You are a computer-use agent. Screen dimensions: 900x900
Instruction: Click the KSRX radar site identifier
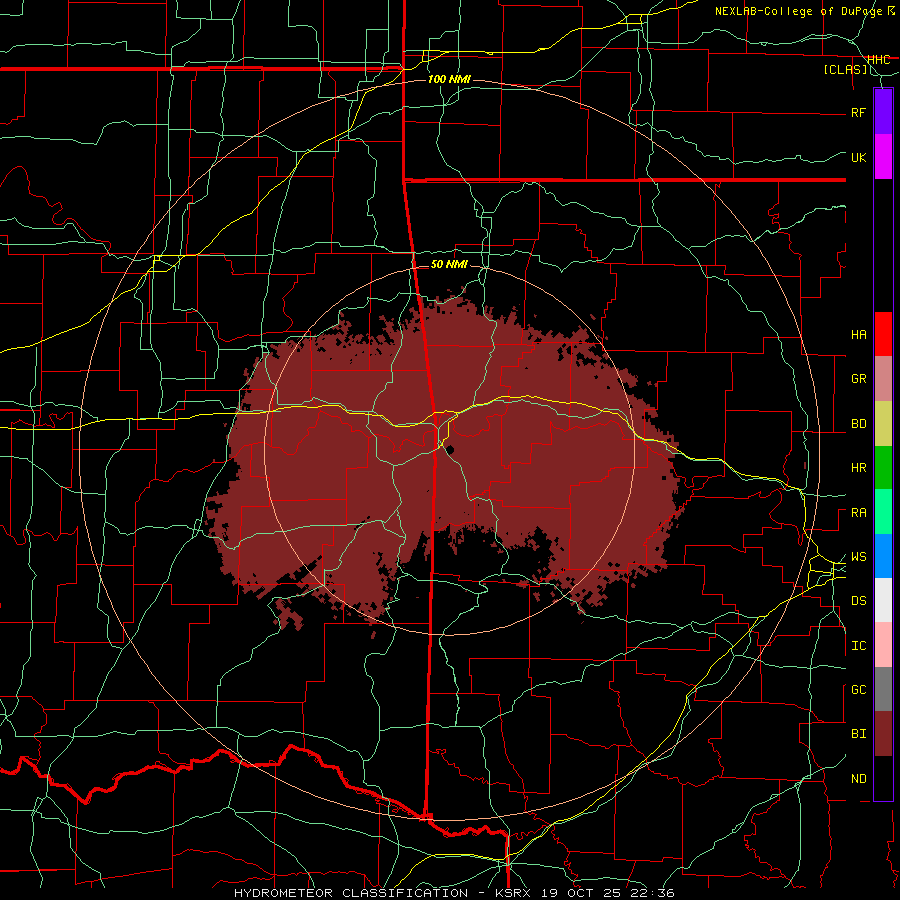point(513,893)
